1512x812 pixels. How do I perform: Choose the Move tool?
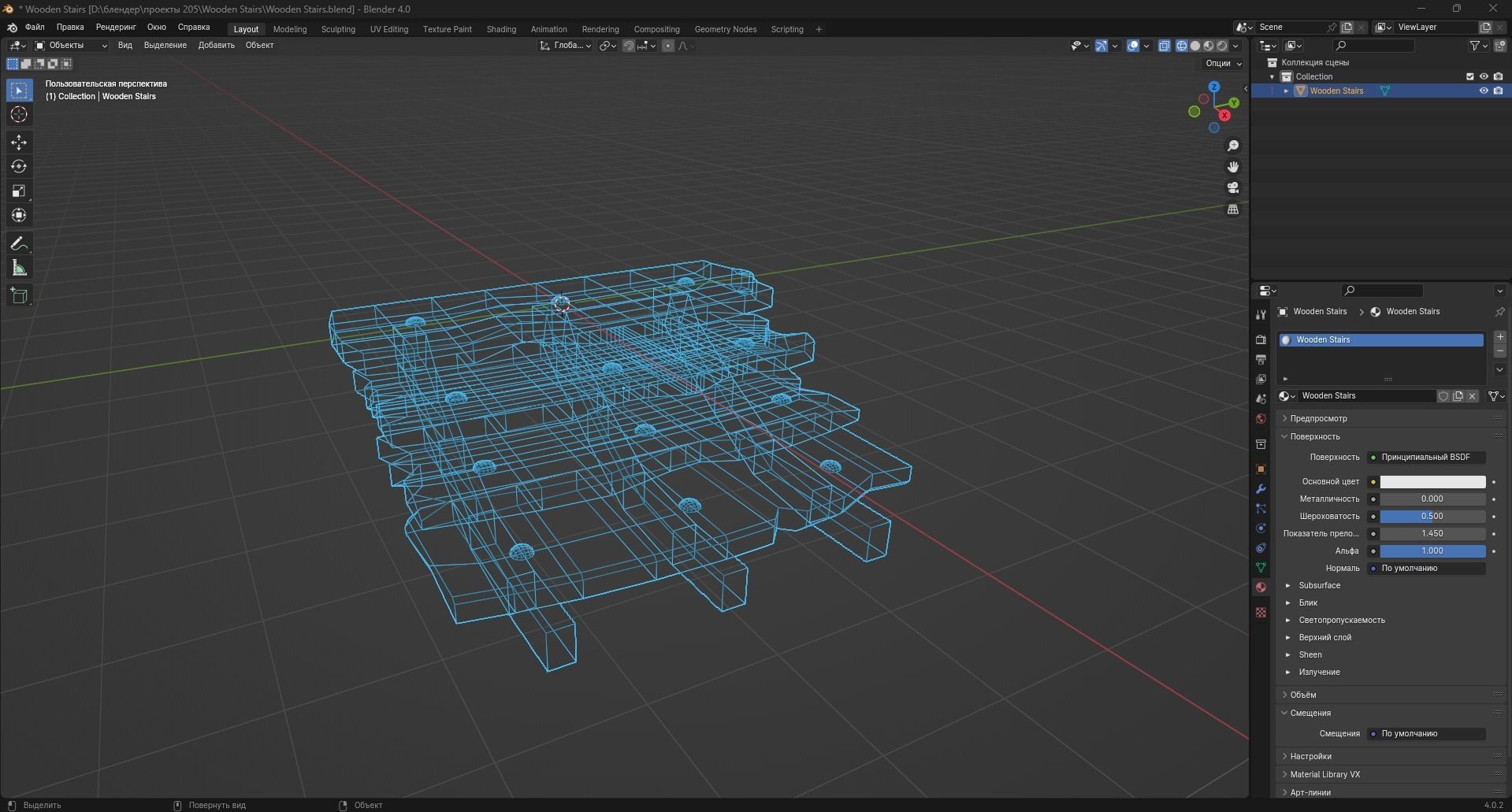tap(19, 143)
